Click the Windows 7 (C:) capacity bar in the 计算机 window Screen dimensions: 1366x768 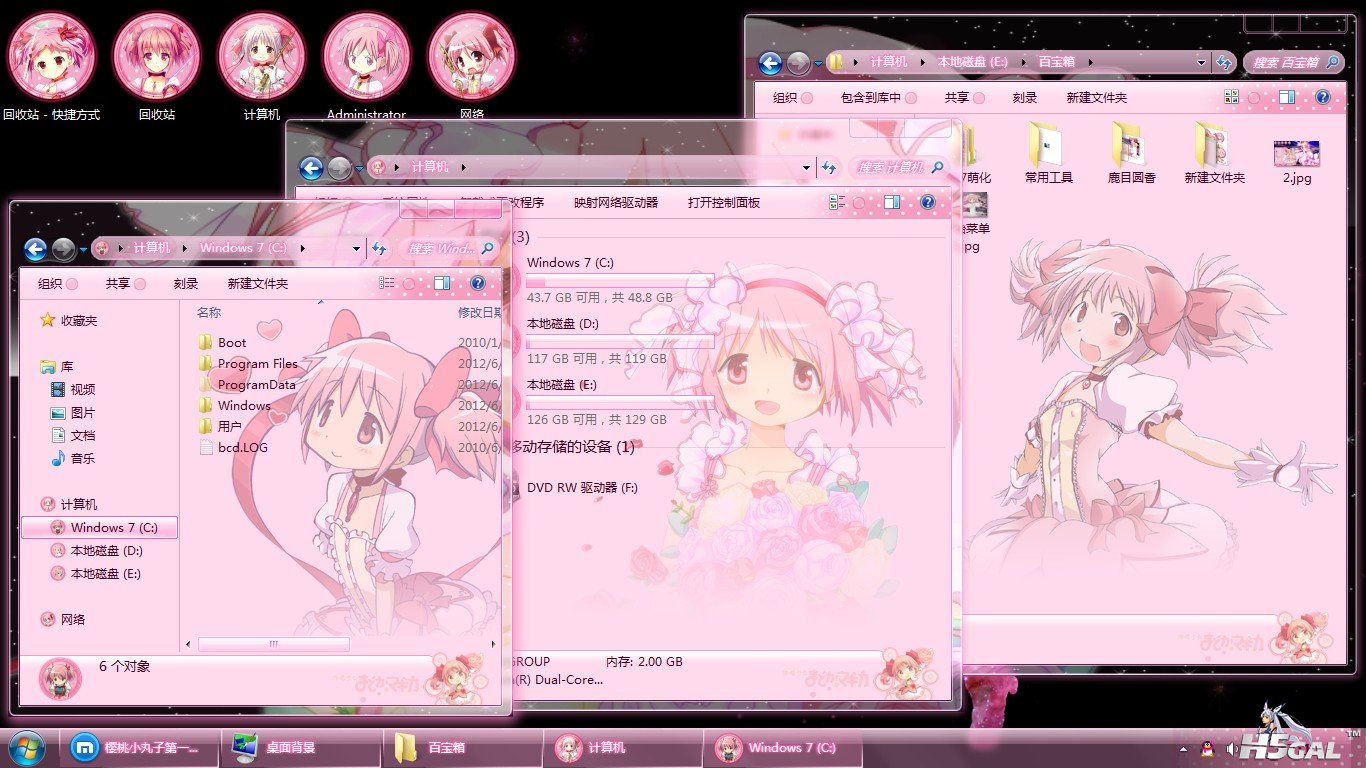[620, 281]
